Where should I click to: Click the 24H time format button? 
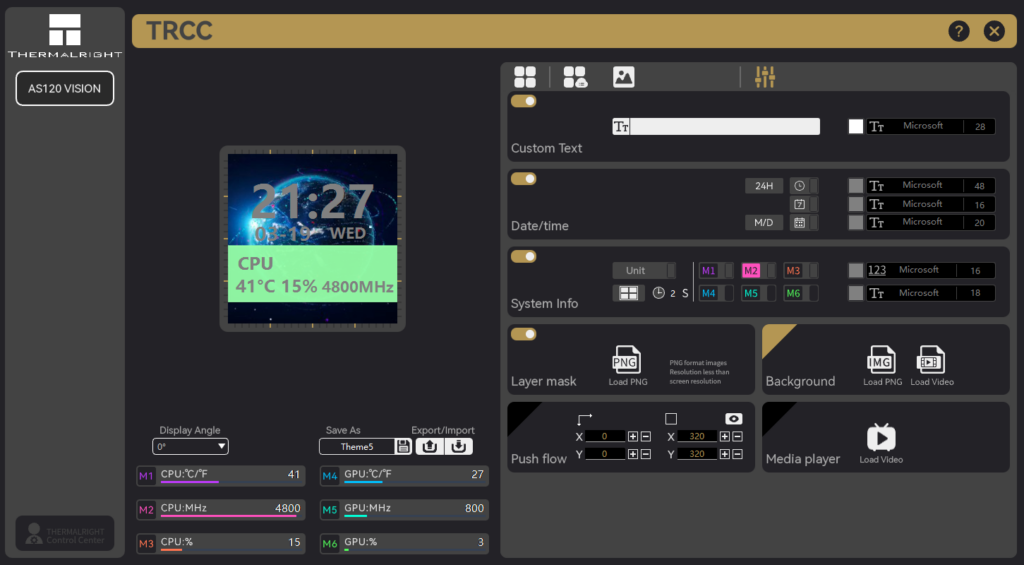(764, 186)
